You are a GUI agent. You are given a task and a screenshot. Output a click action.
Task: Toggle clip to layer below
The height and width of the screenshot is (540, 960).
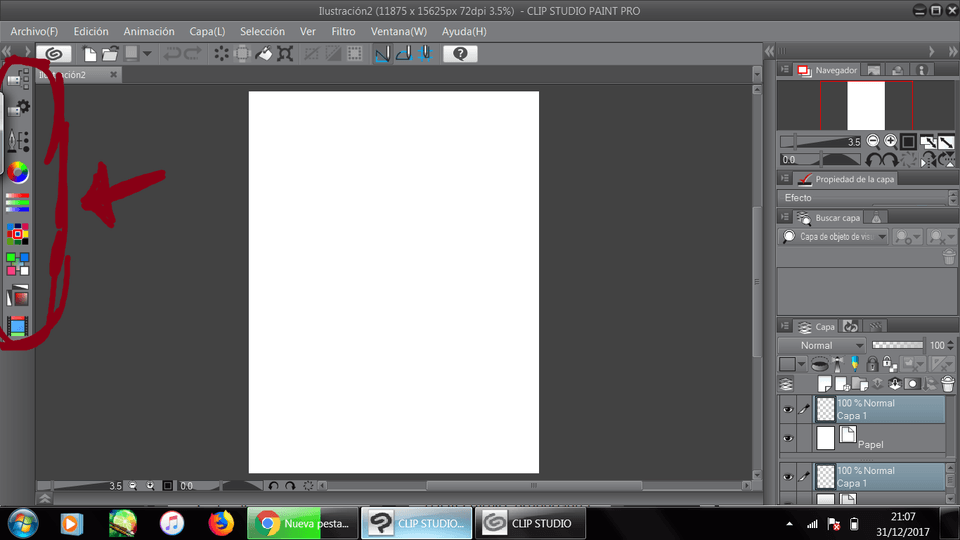click(x=820, y=364)
